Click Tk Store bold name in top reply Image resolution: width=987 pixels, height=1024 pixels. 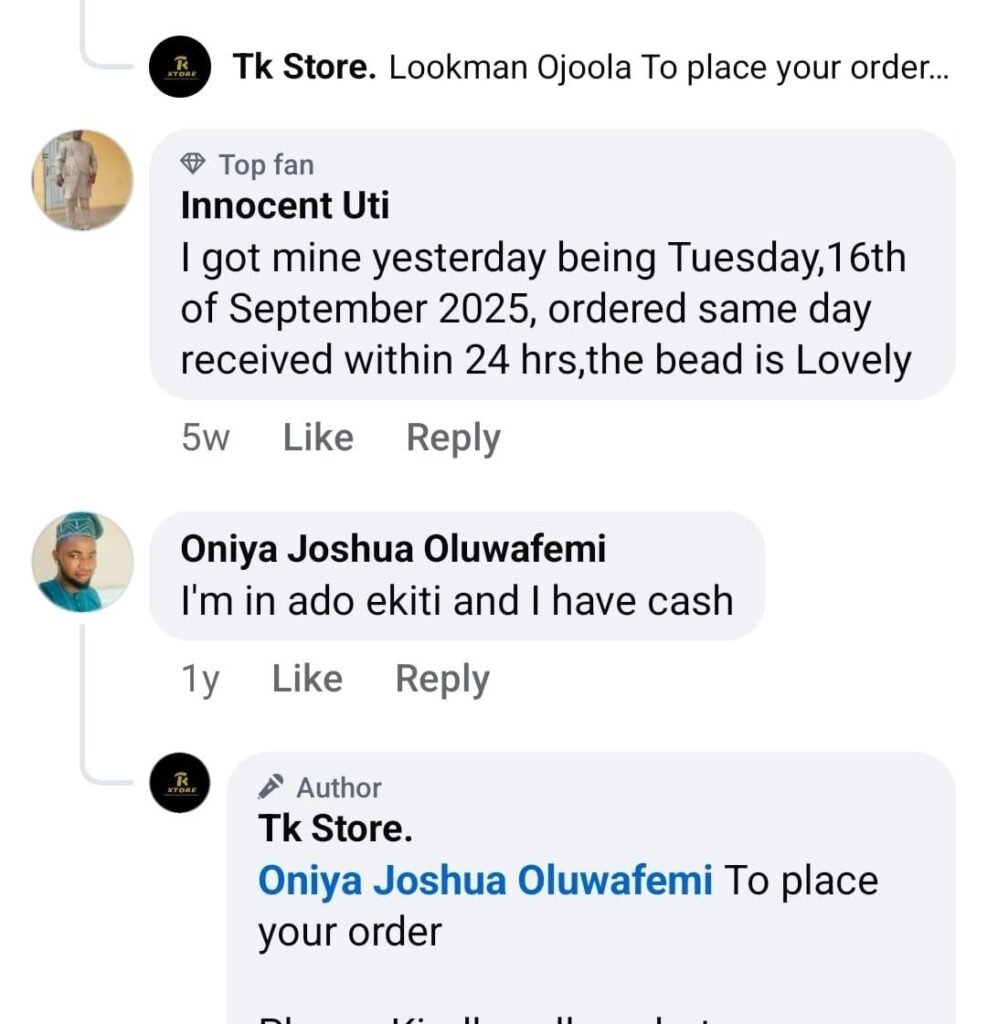click(304, 68)
